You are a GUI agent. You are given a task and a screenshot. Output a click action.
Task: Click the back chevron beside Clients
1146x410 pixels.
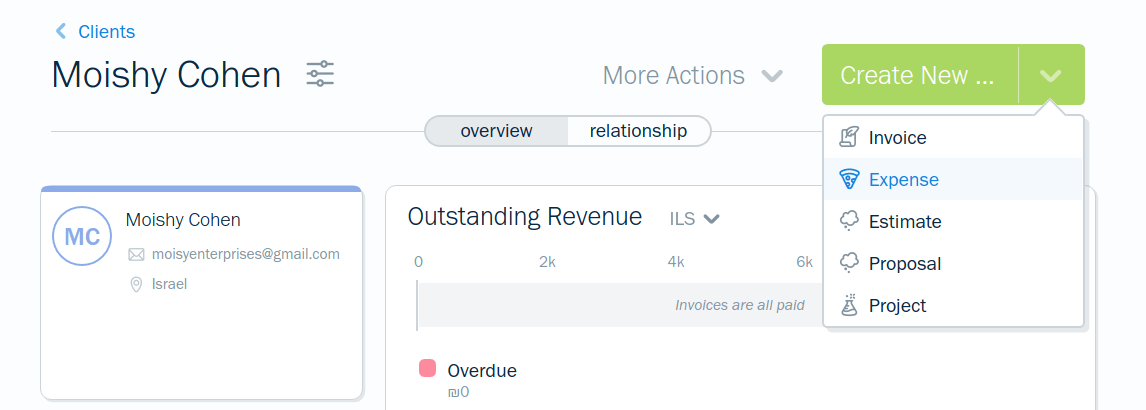tap(61, 32)
